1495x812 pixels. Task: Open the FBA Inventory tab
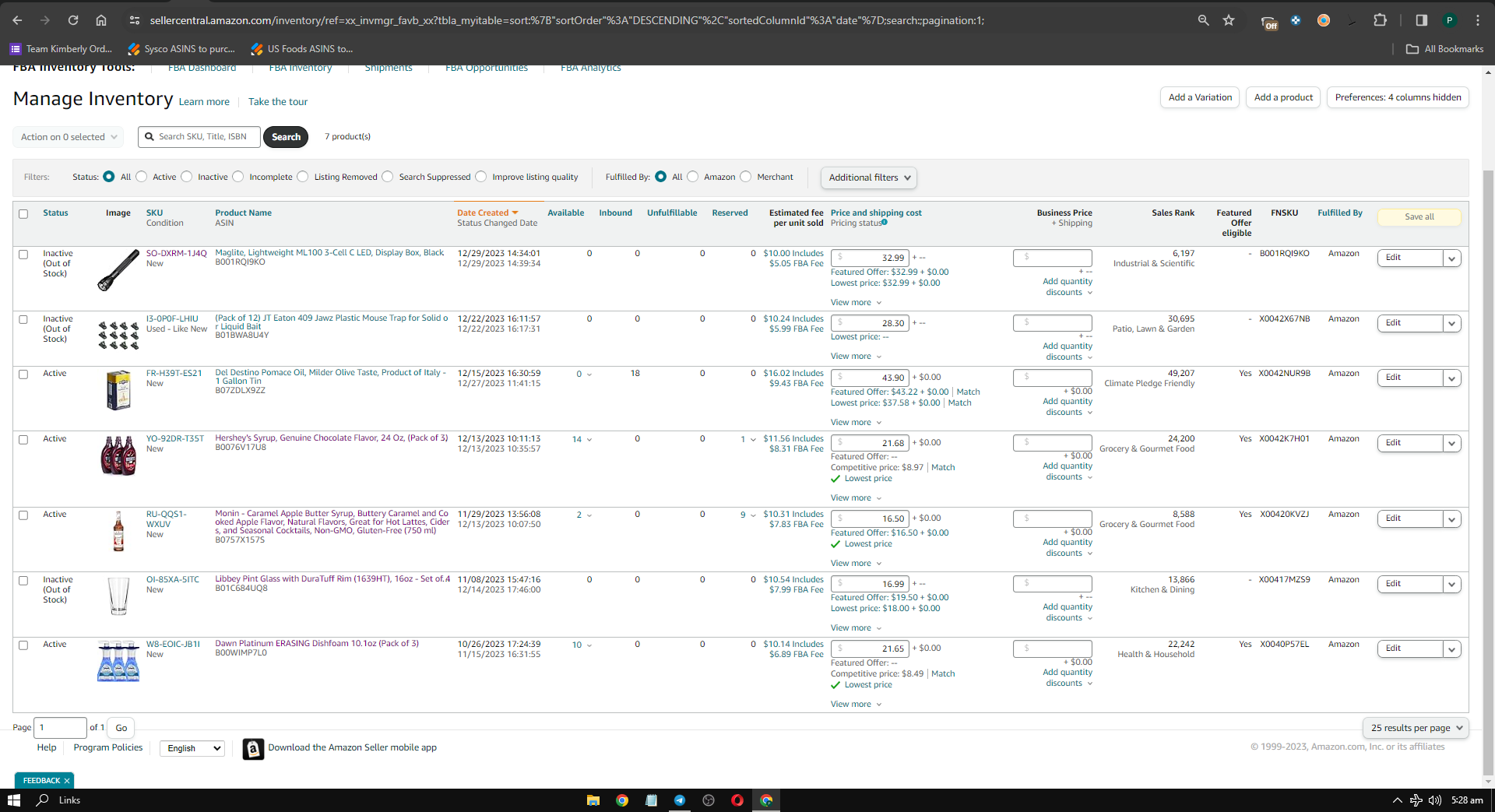[301, 68]
